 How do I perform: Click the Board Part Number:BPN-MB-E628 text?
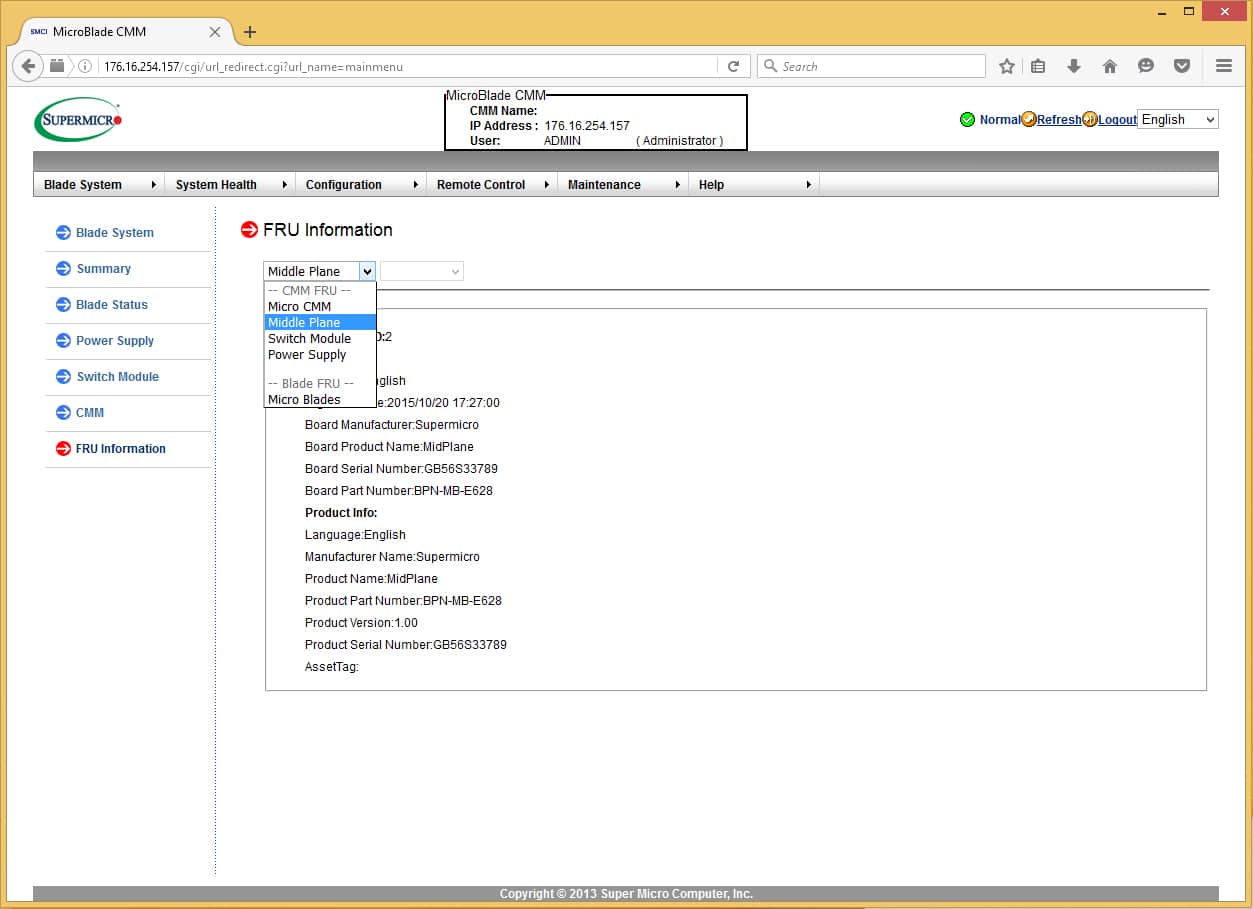tap(399, 491)
